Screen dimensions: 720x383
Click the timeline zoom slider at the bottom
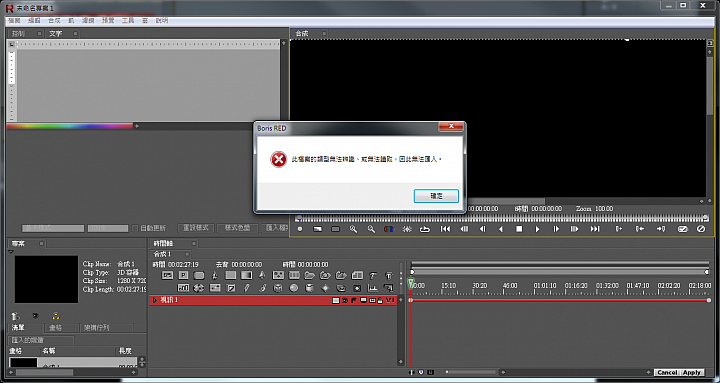471,372
